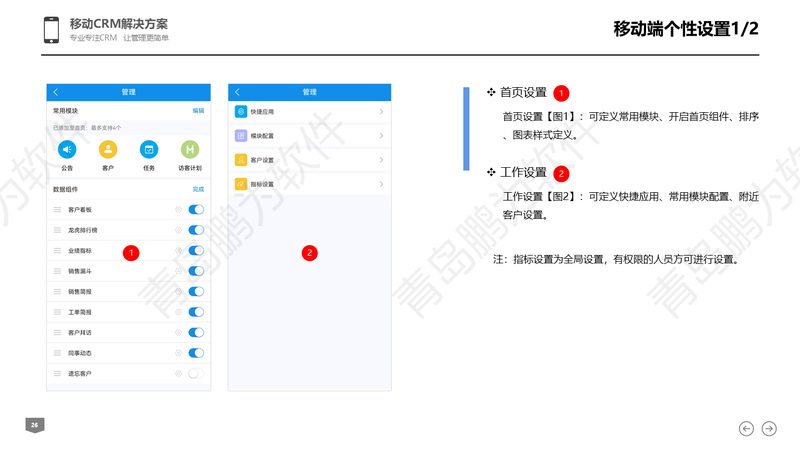Click the 首页设置 heading text
Viewport: 800px width, 450px height.
523,92
